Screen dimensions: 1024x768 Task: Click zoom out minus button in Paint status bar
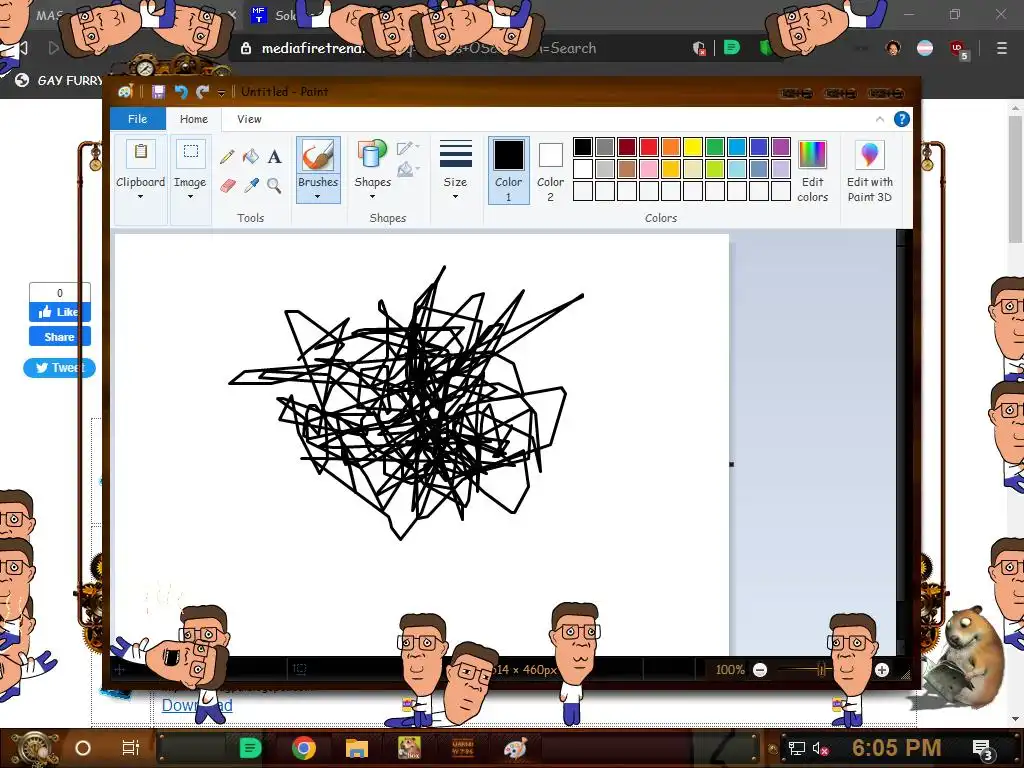pos(760,670)
